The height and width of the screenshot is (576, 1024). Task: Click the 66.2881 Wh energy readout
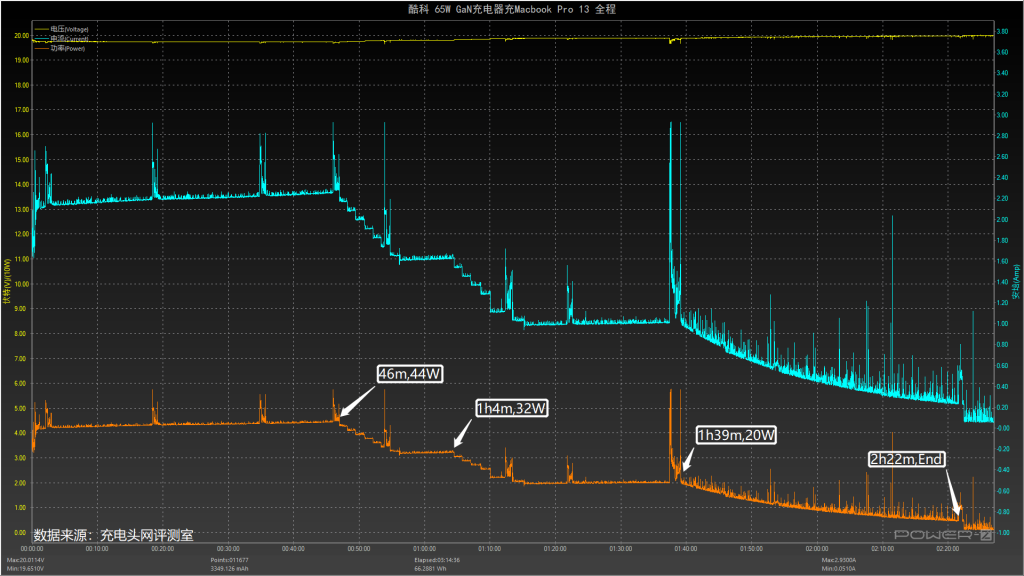pos(430,569)
